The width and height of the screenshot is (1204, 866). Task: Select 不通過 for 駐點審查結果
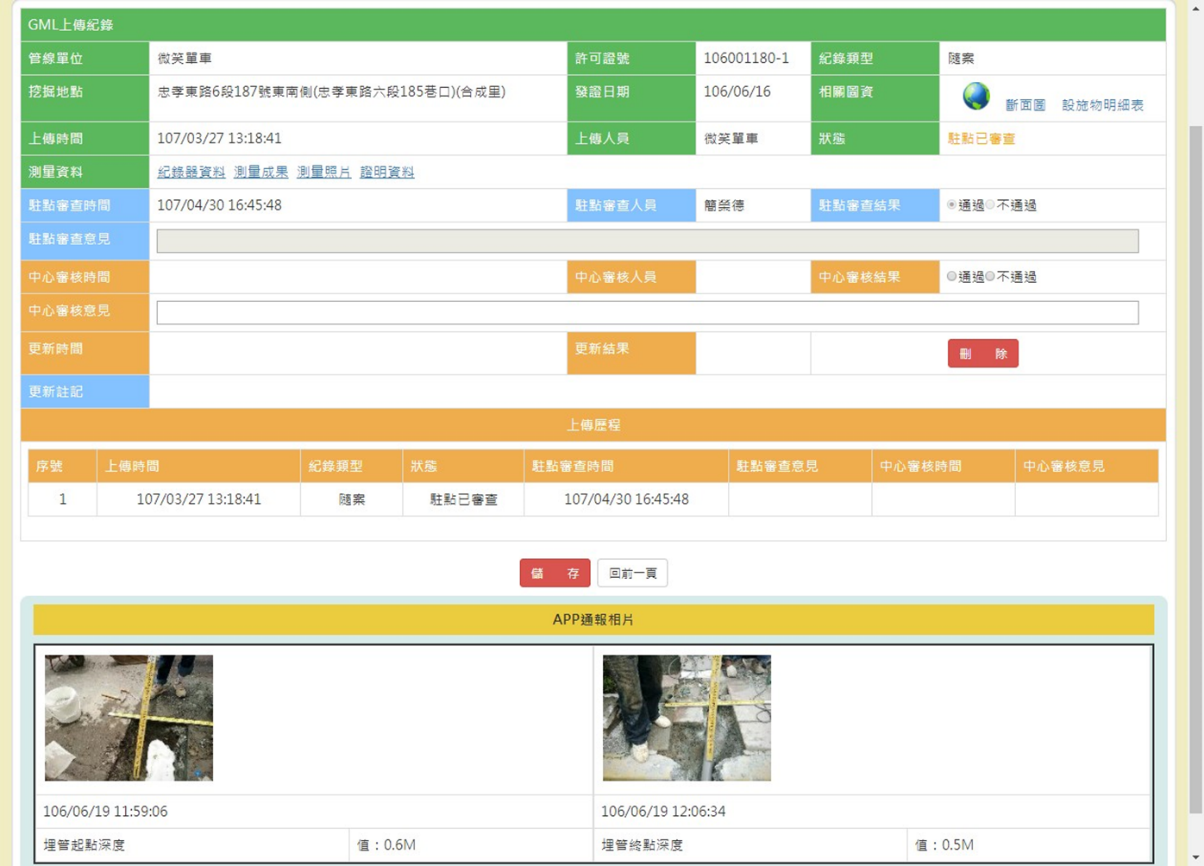click(x=991, y=205)
